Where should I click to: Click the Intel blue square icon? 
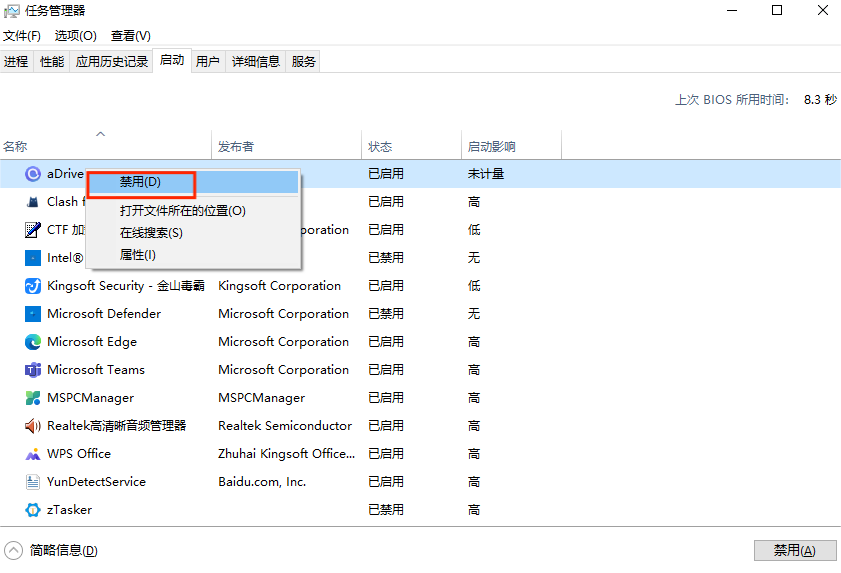point(33,258)
